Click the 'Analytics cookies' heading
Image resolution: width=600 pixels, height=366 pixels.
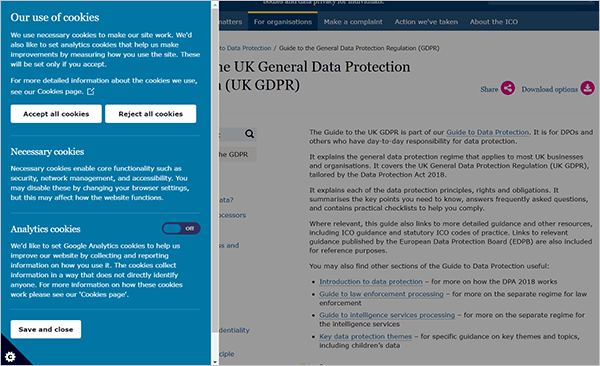(46, 229)
